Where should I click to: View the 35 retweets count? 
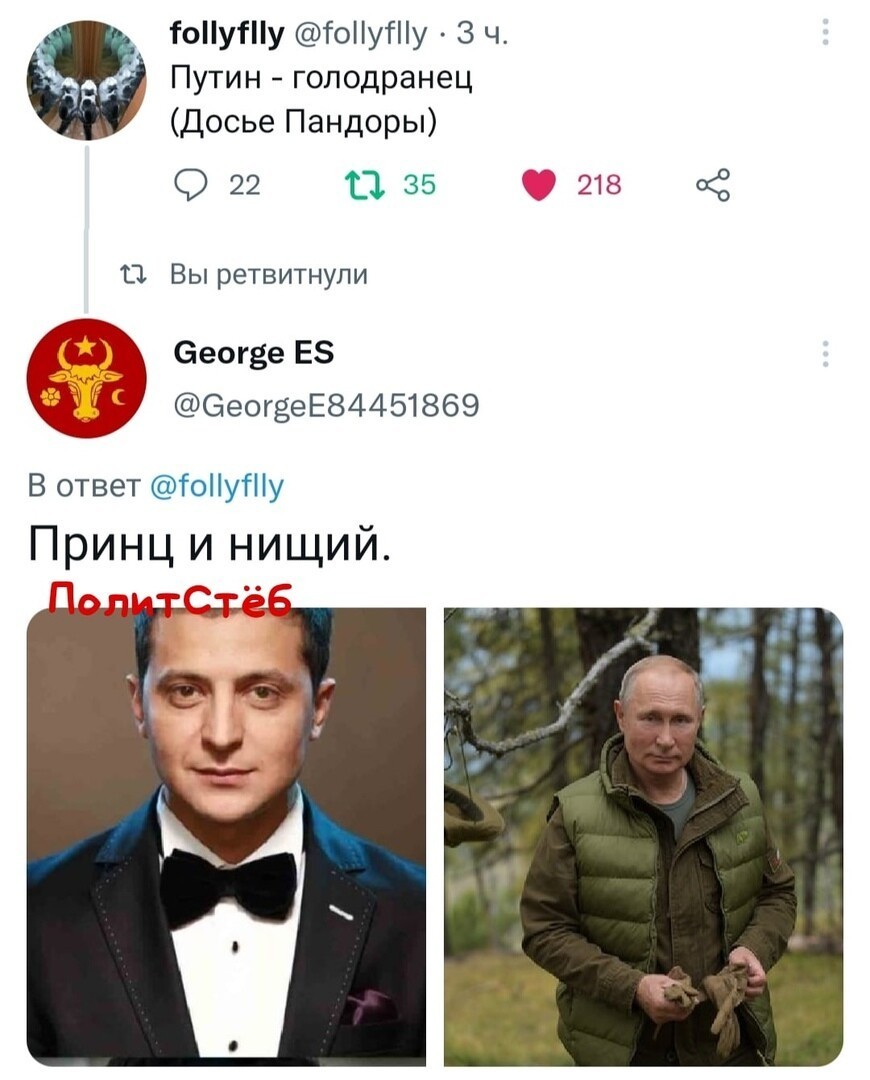pyautogui.click(x=420, y=185)
